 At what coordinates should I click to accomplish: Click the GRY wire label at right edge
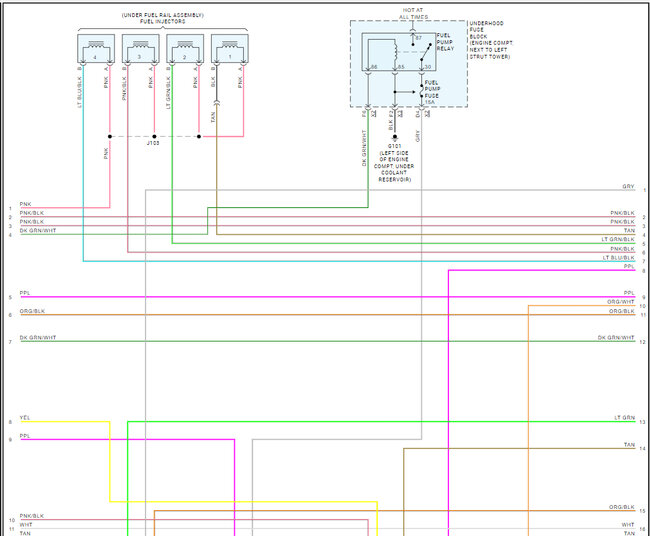point(628,186)
